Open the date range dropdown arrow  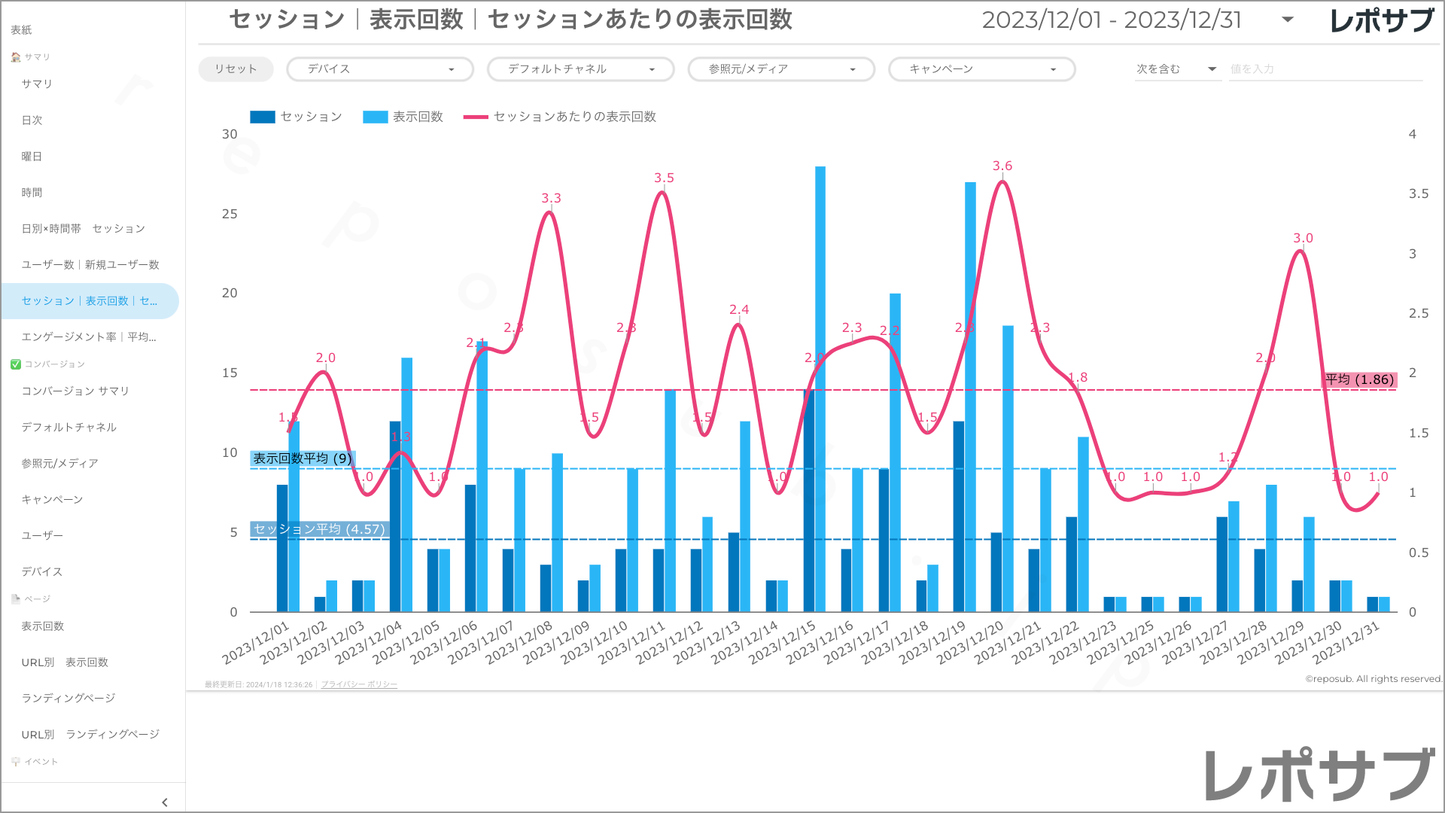[1287, 20]
